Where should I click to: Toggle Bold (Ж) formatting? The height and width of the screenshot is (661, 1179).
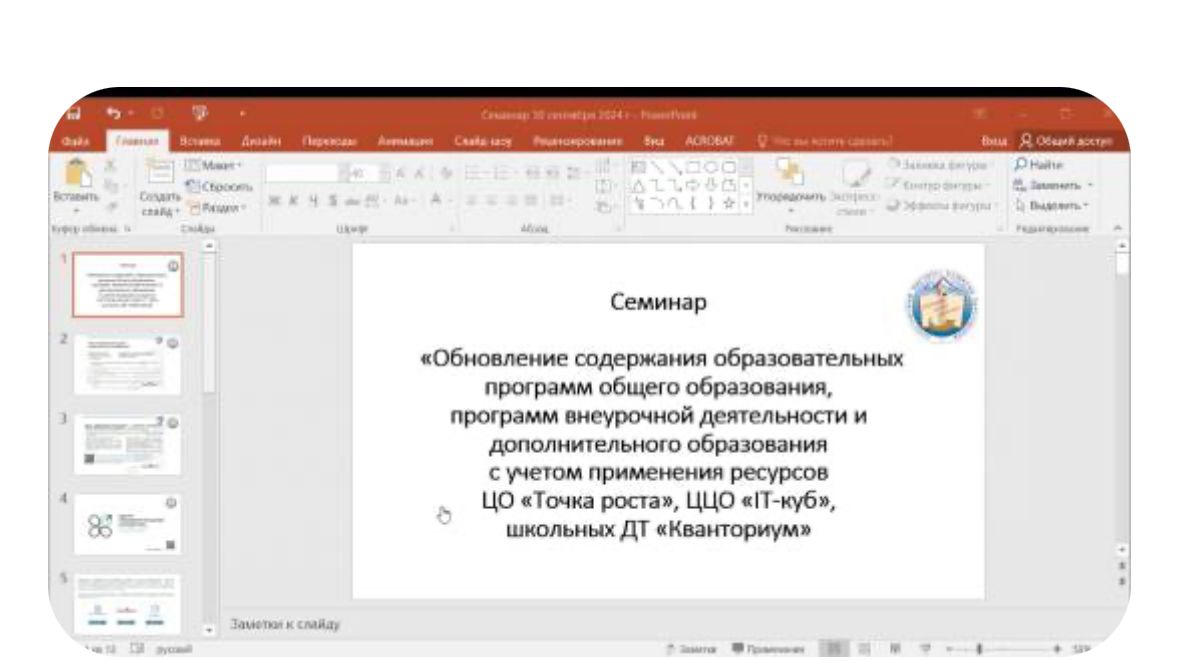coord(274,201)
